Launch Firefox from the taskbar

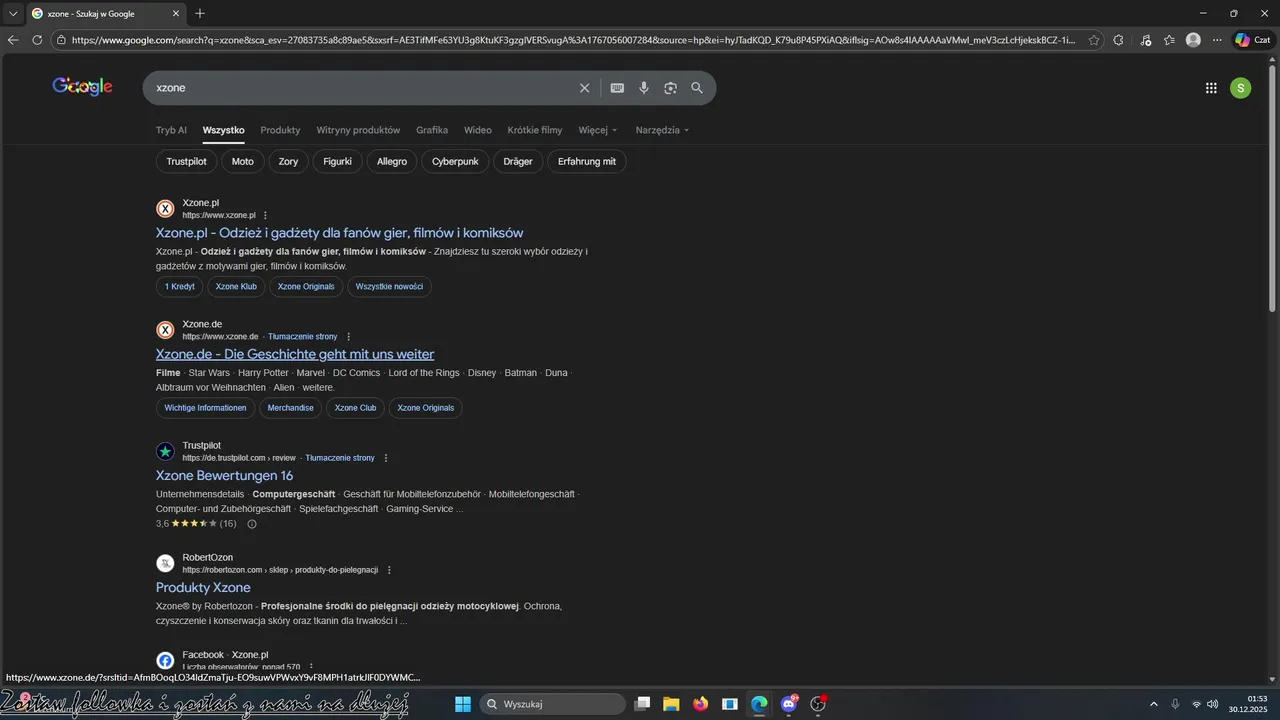[701, 704]
